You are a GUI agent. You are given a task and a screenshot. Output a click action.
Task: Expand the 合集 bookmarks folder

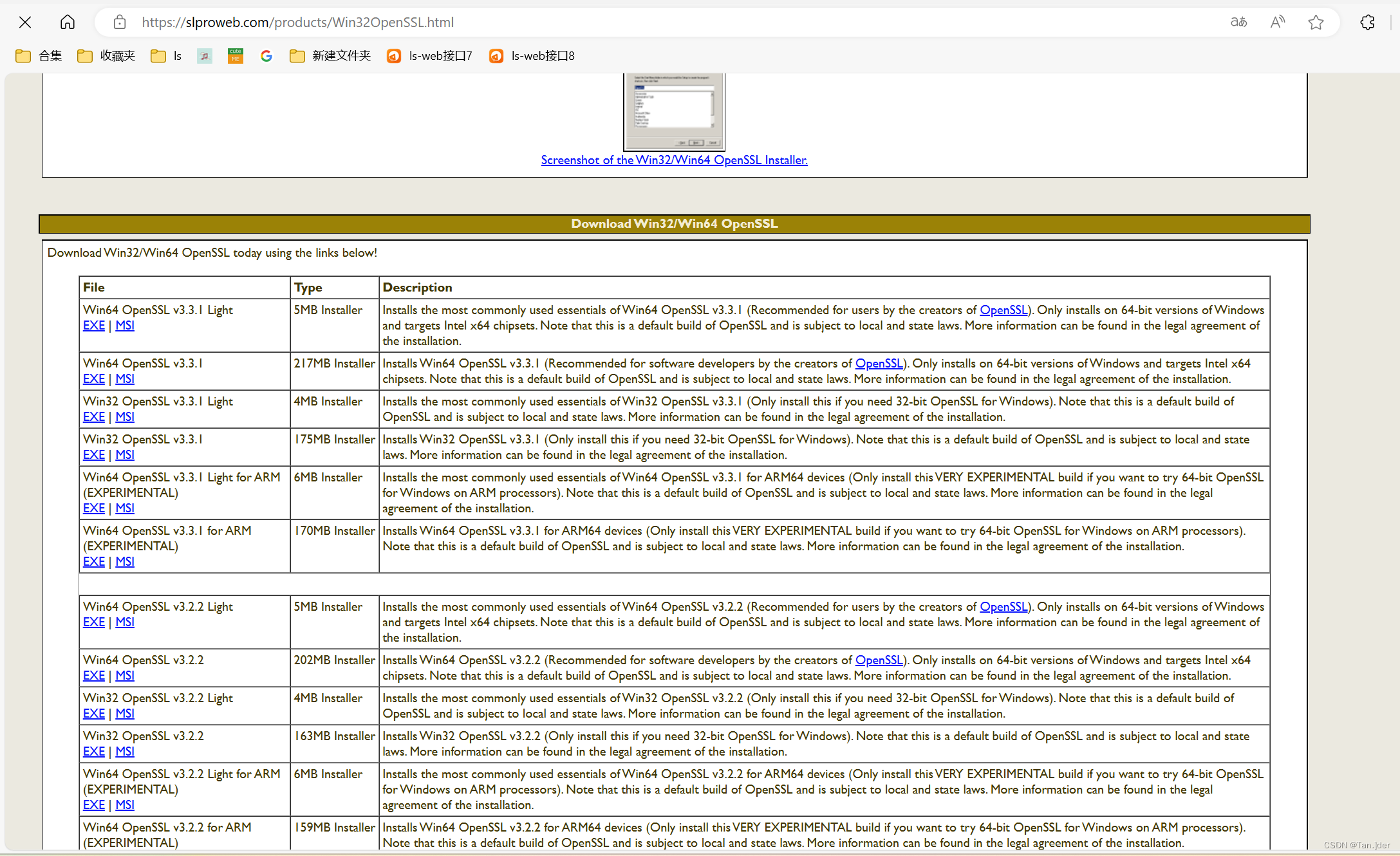[39, 56]
